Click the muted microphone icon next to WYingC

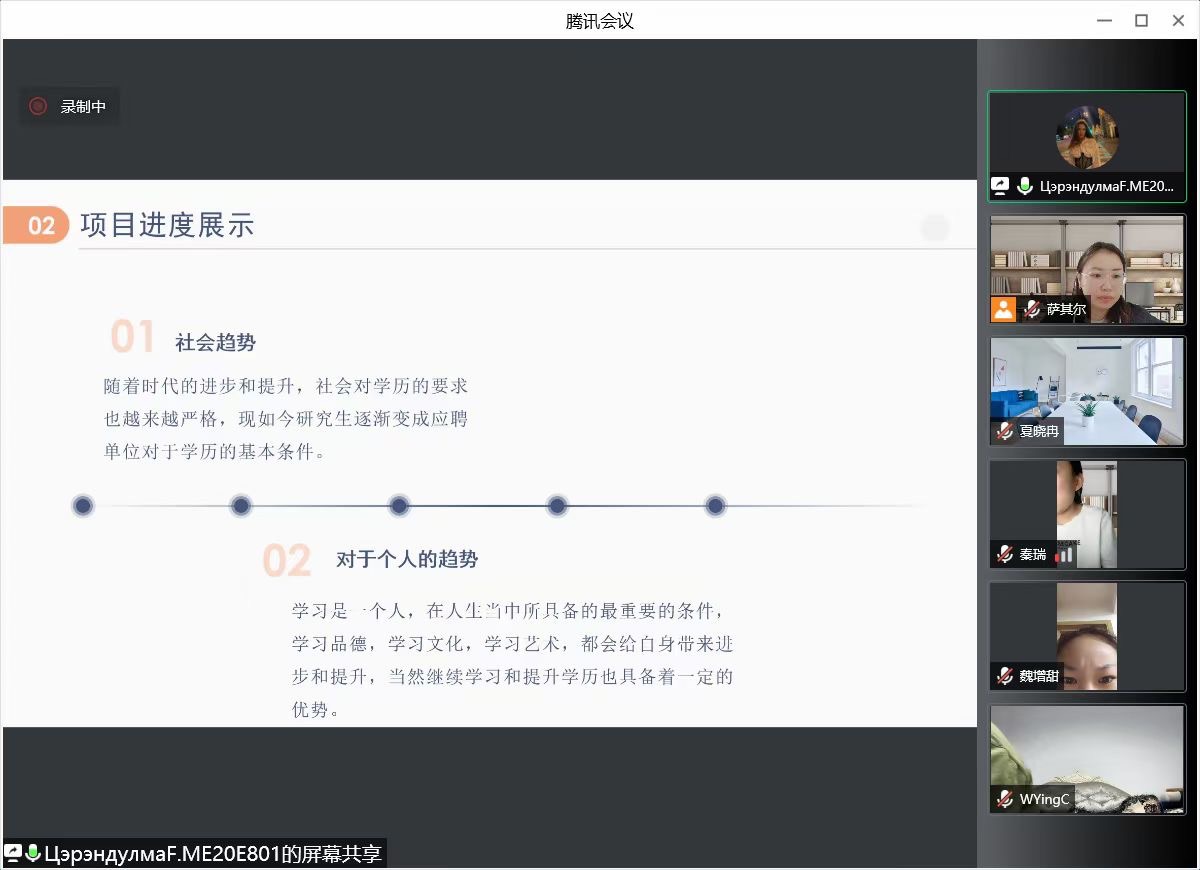pyautogui.click(x=1005, y=799)
